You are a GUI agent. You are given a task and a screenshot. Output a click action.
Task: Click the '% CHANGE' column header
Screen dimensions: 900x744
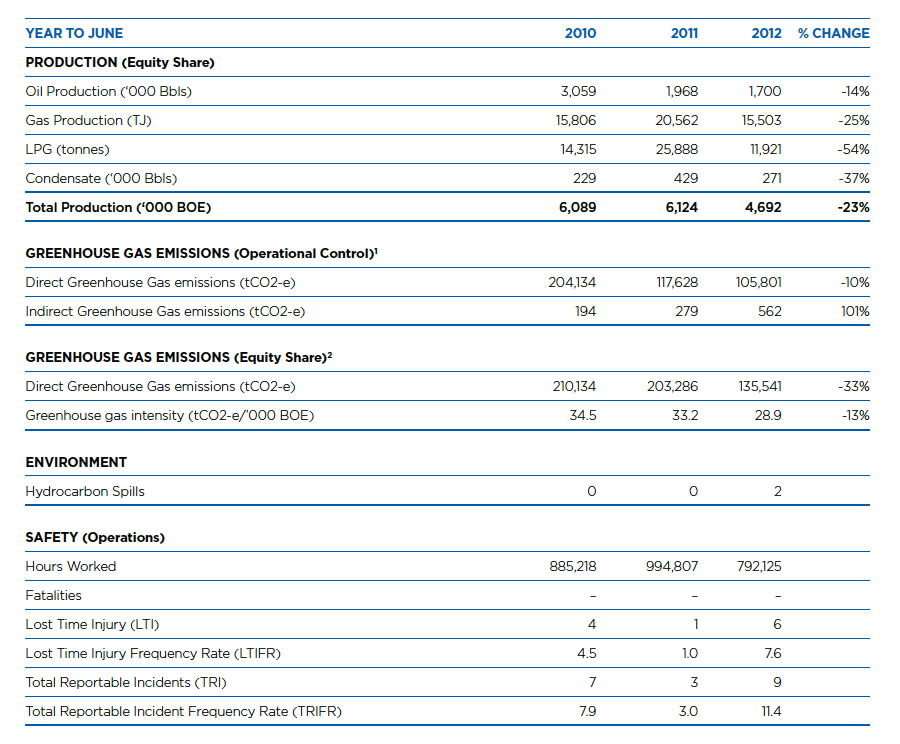click(x=833, y=33)
